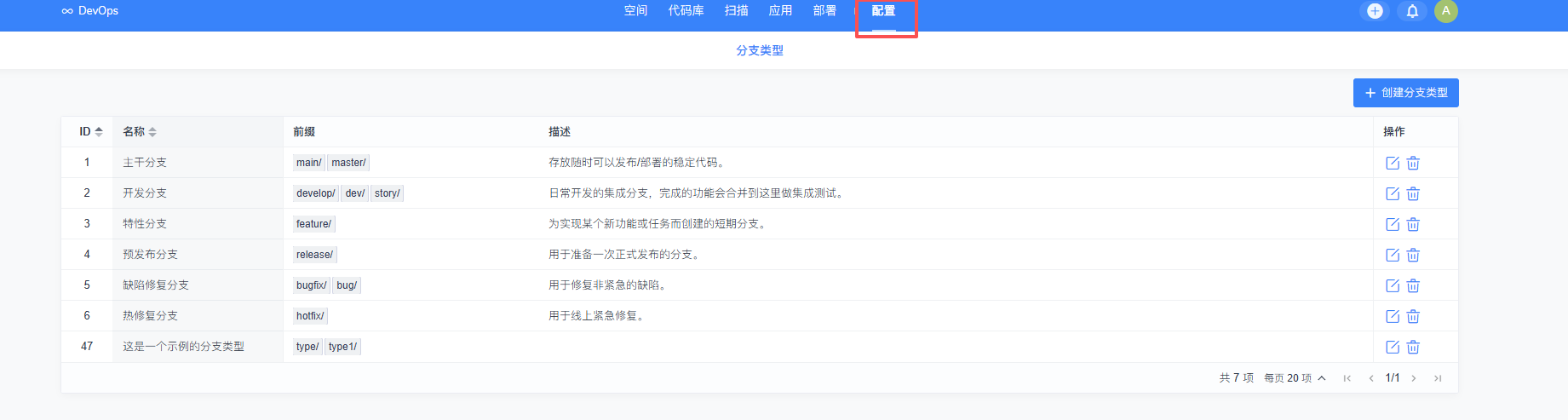The height and width of the screenshot is (420, 1568).
Task: Open the 部署 navigation tab
Action: tap(824, 11)
